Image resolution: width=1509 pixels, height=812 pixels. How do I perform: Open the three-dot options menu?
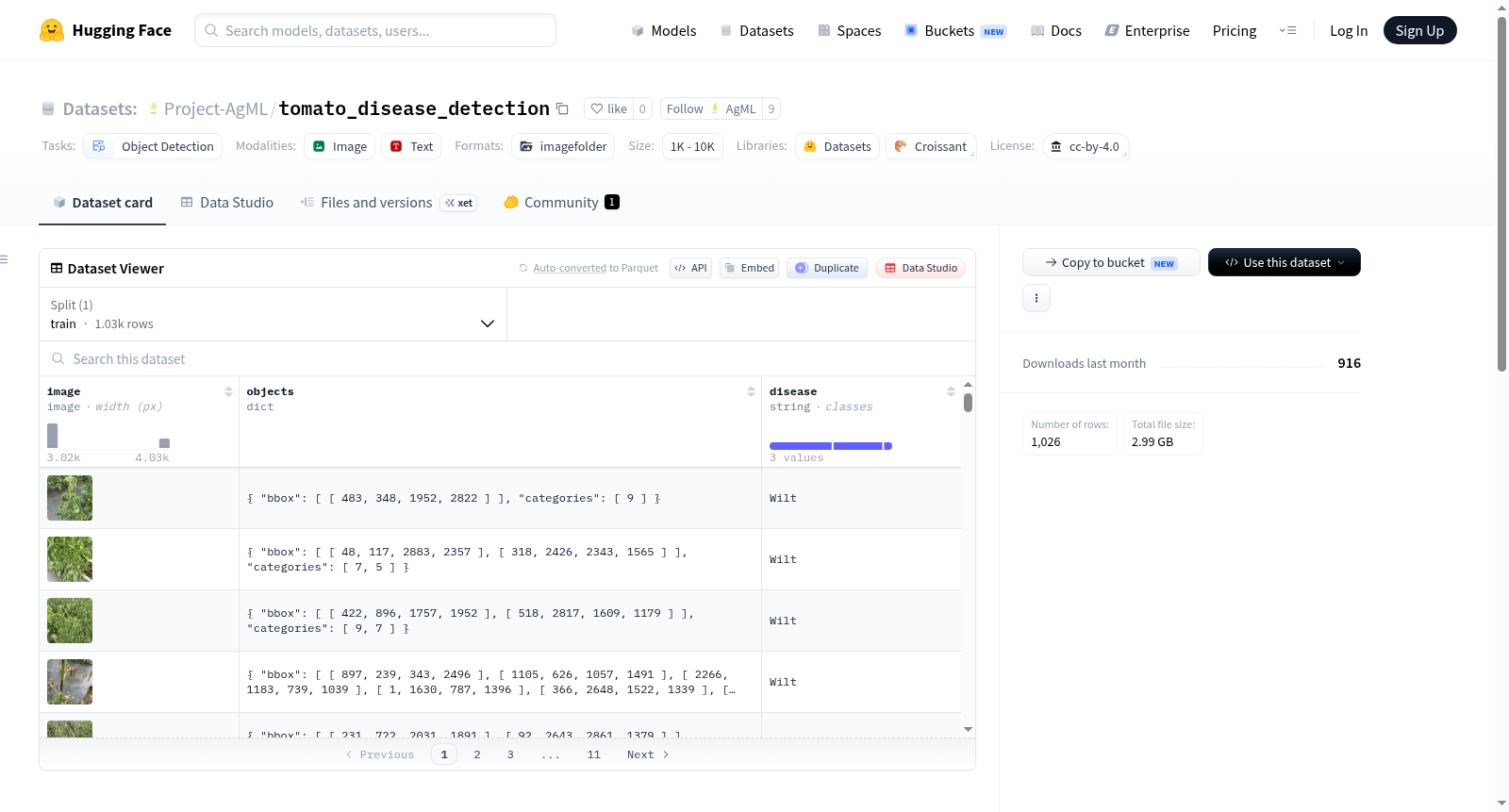[x=1036, y=298]
